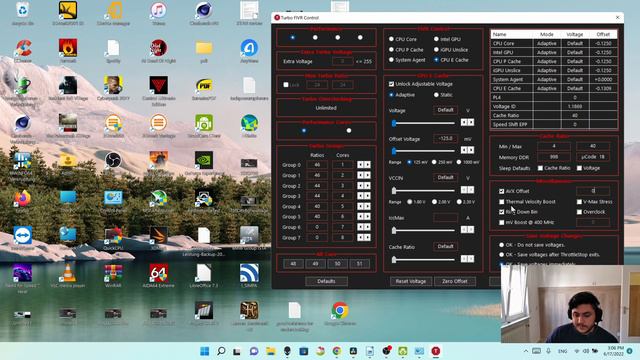Screen dimensions: 640x360
Task: Open Control Ultimate Edition shortcut
Action: [x=158, y=85]
